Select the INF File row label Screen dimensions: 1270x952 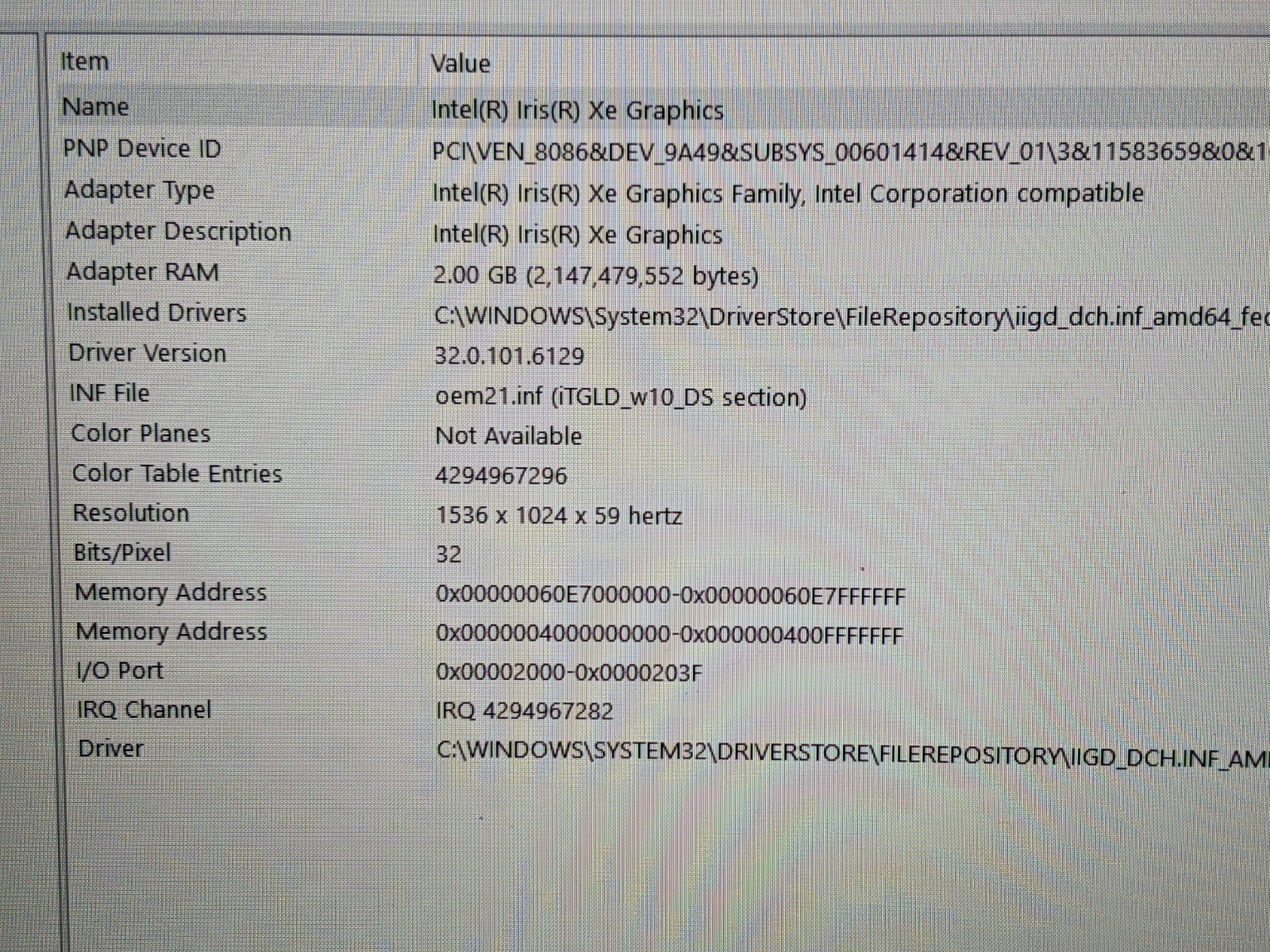pyautogui.click(x=110, y=393)
